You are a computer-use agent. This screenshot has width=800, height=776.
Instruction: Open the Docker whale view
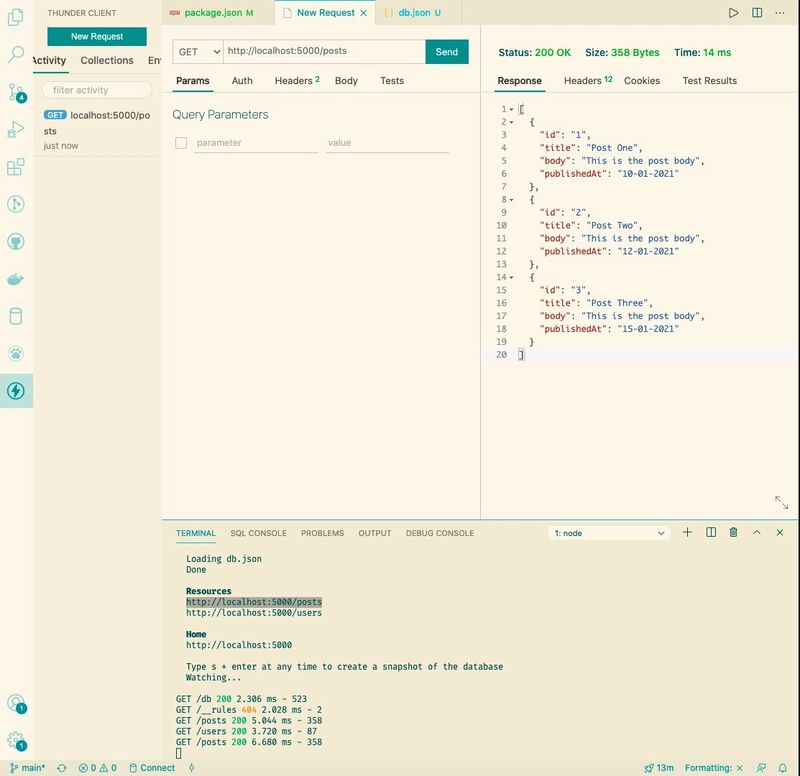tap(16, 279)
